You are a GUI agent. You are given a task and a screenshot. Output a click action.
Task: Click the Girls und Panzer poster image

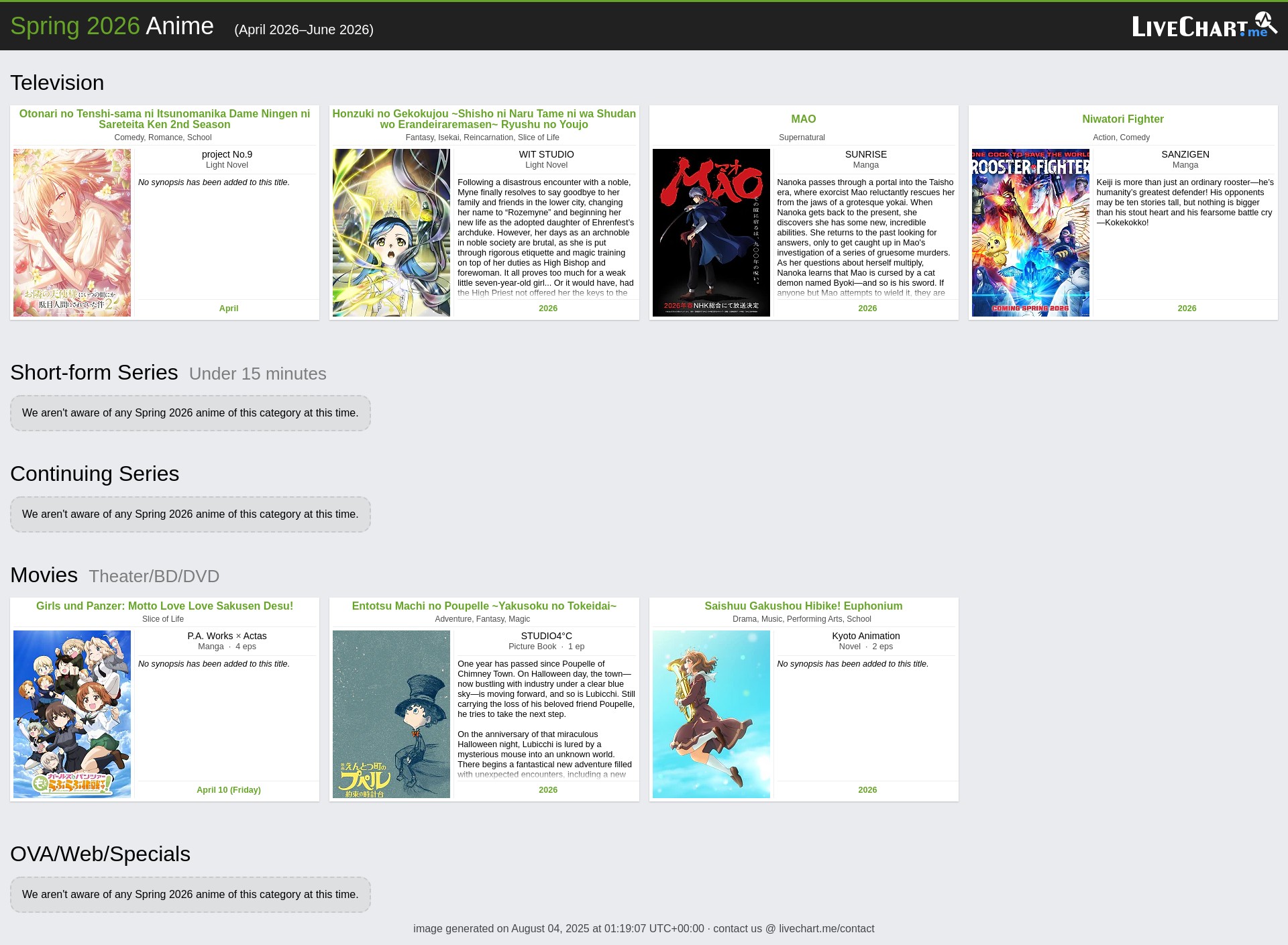[x=72, y=714]
